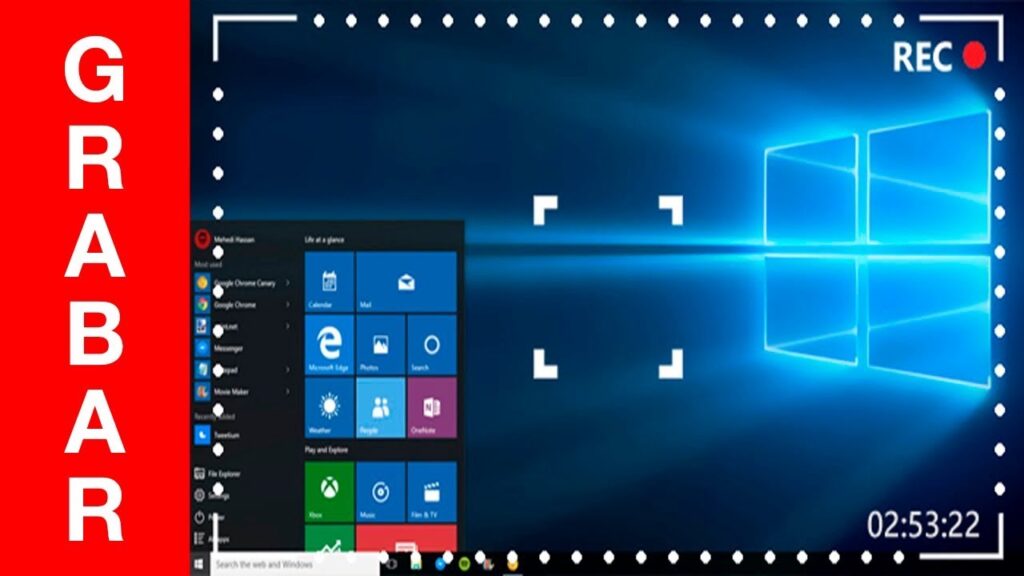Image resolution: width=1024 pixels, height=576 pixels.
Task: Launch the Microsoft Edge tile
Action: coord(329,344)
